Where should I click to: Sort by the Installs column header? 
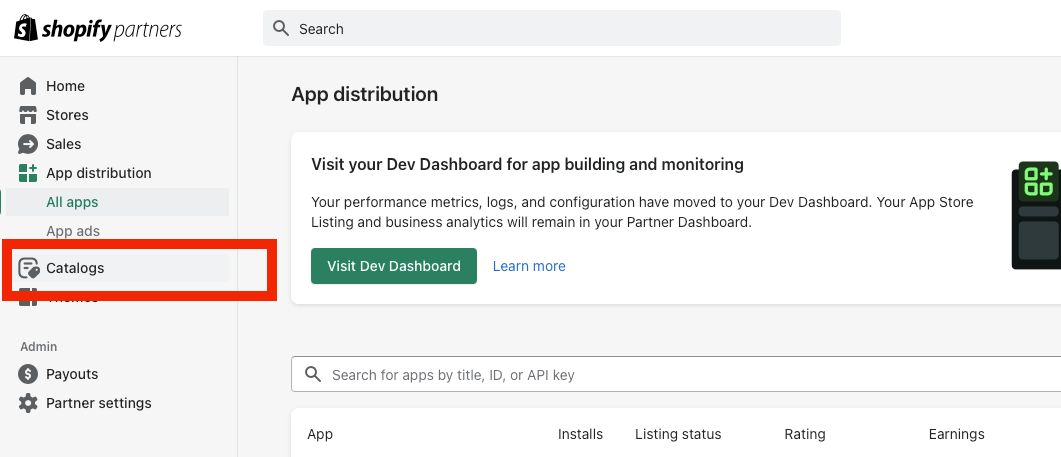click(x=580, y=434)
